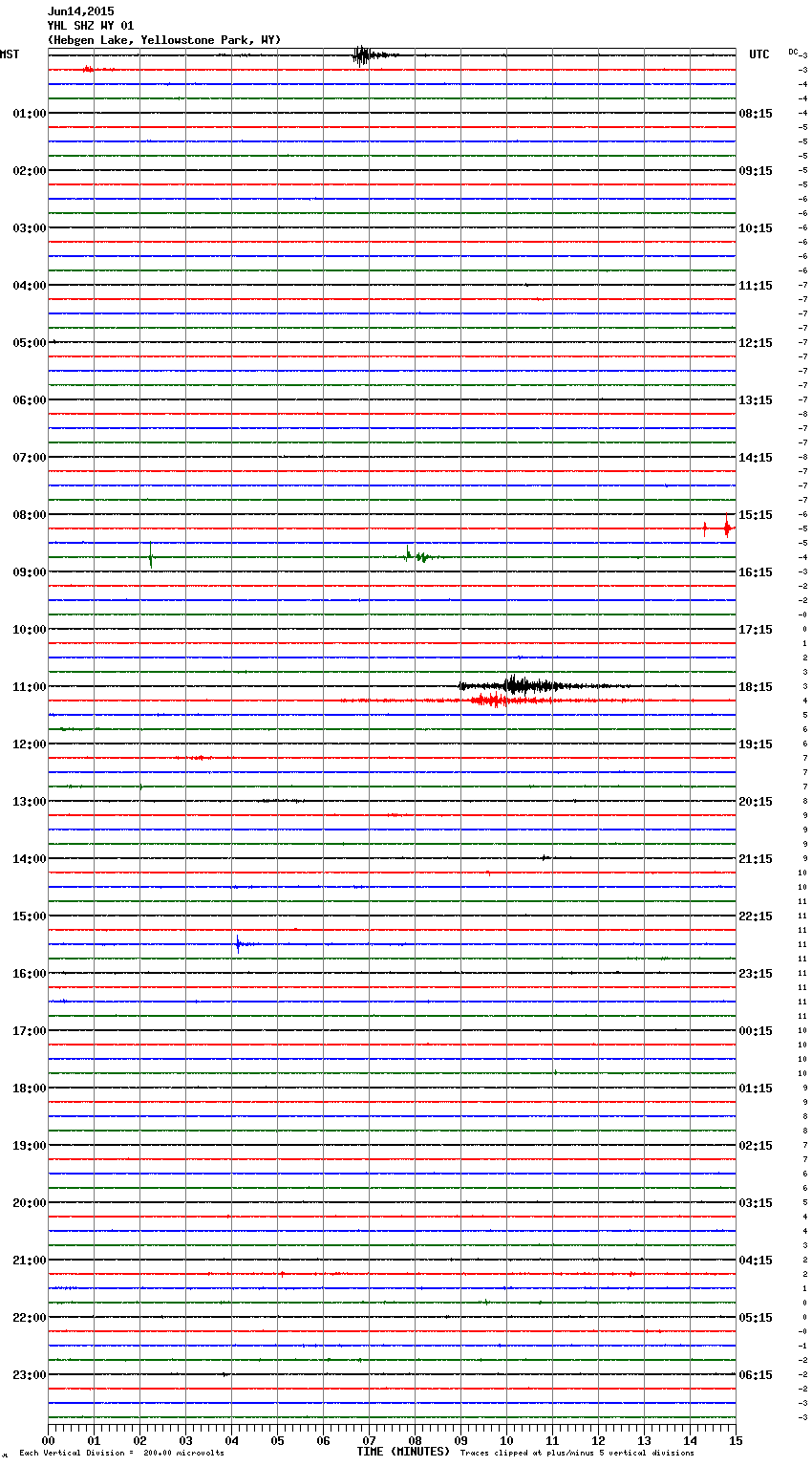Click the 14:15 UTC time label
Screen dimensions: 812x1466
click(756, 458)
